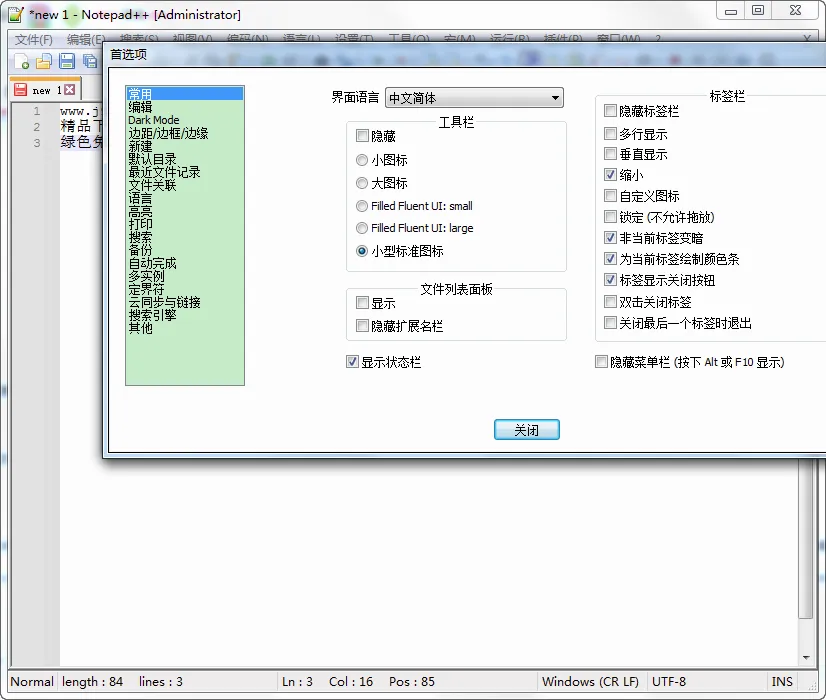Screen dimensions: 826x700
Task: Select 多实例 category
Action: 185,276
